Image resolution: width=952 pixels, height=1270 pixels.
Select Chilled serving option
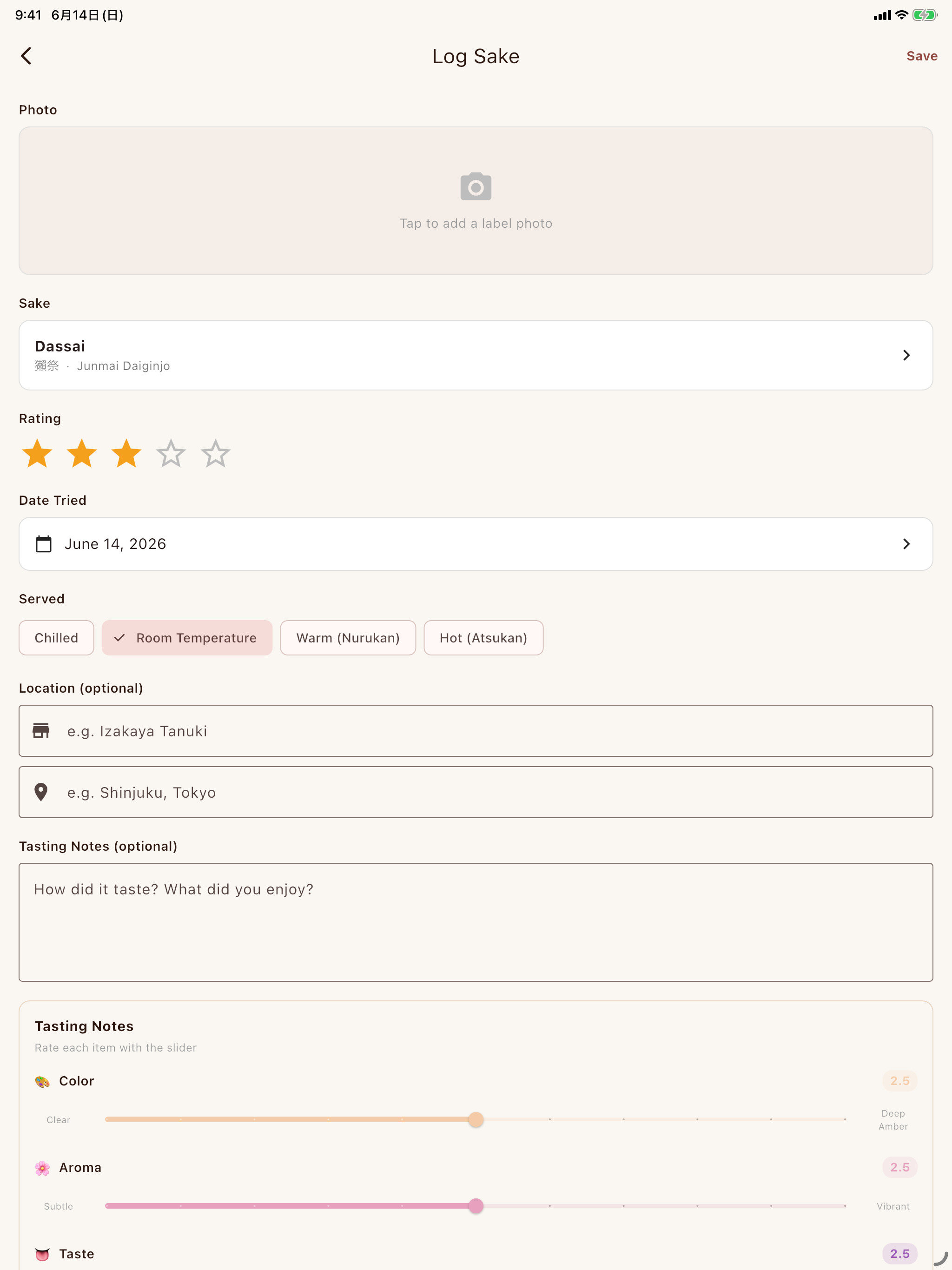coord(56,638)
